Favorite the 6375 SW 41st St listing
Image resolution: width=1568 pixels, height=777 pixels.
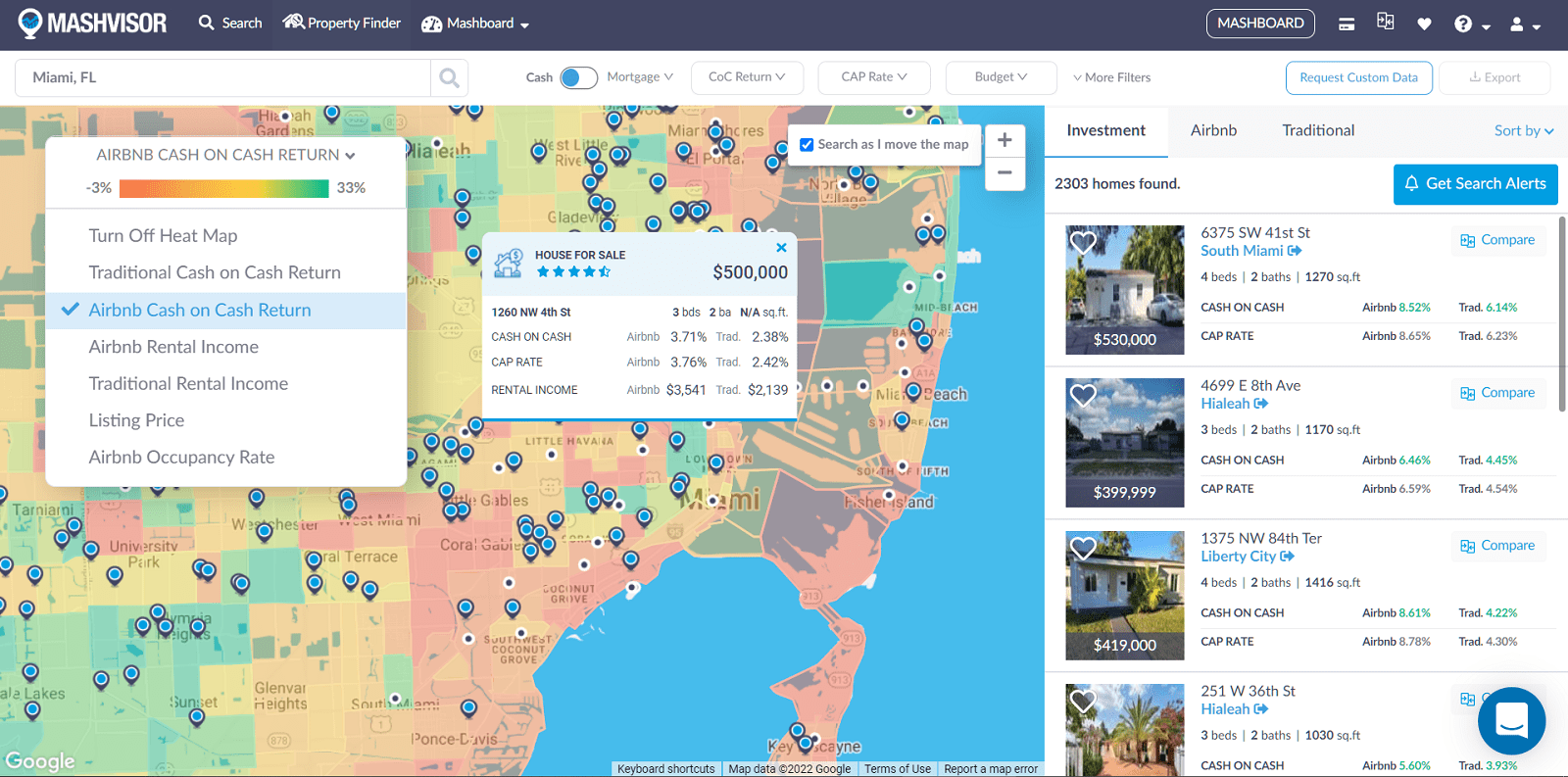coord(1083,242)
